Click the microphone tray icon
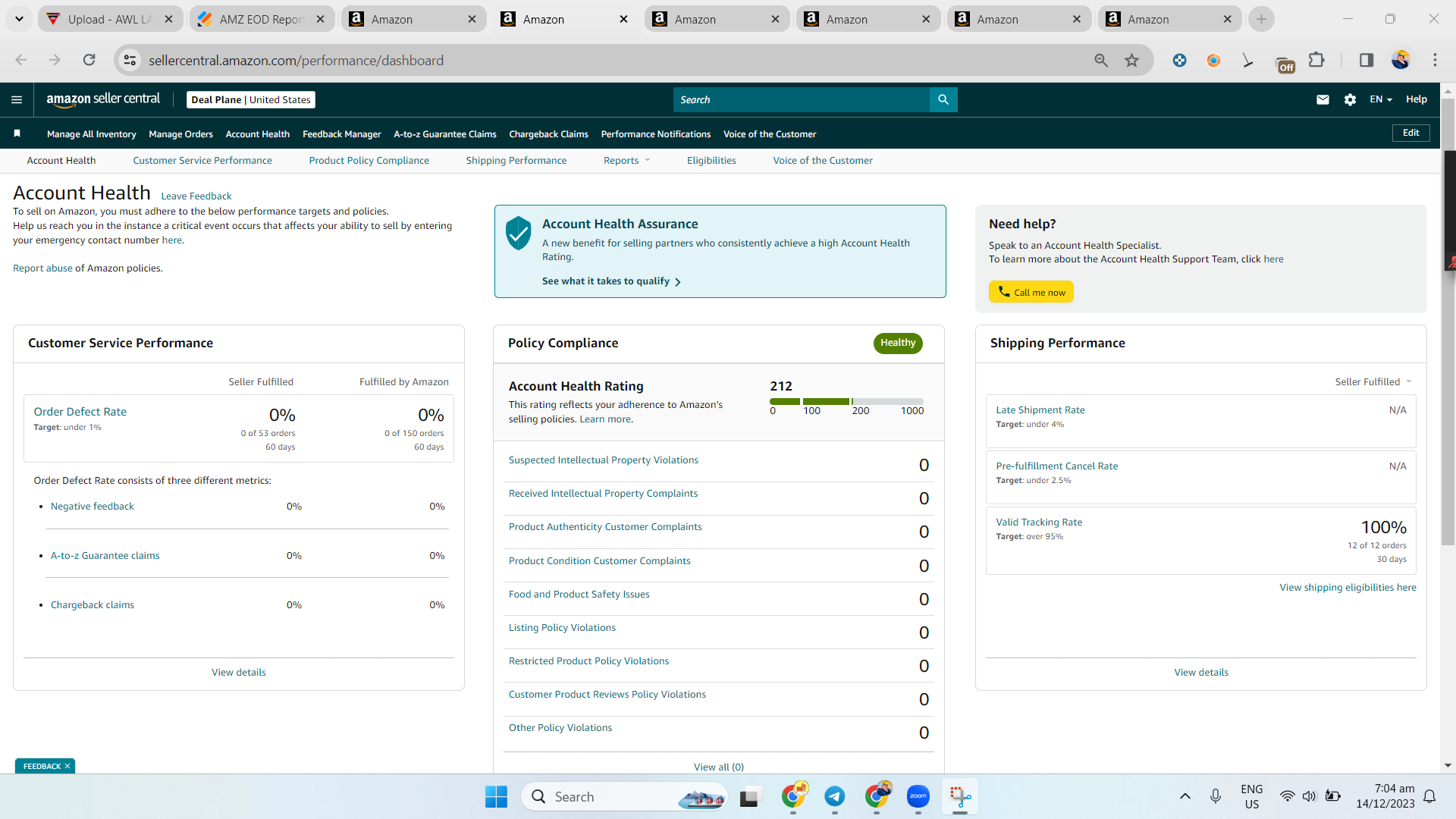 [x=1216, y=796]
